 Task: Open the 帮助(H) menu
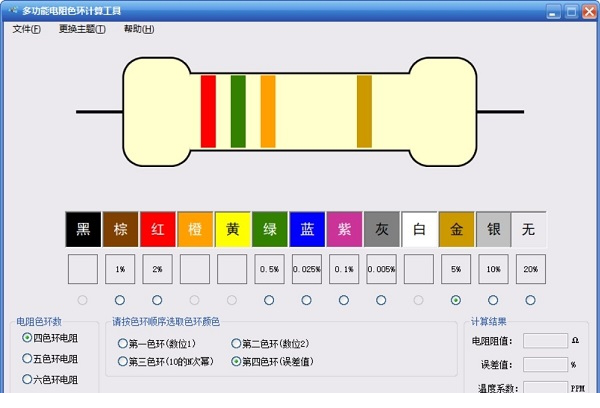point(139,29)
